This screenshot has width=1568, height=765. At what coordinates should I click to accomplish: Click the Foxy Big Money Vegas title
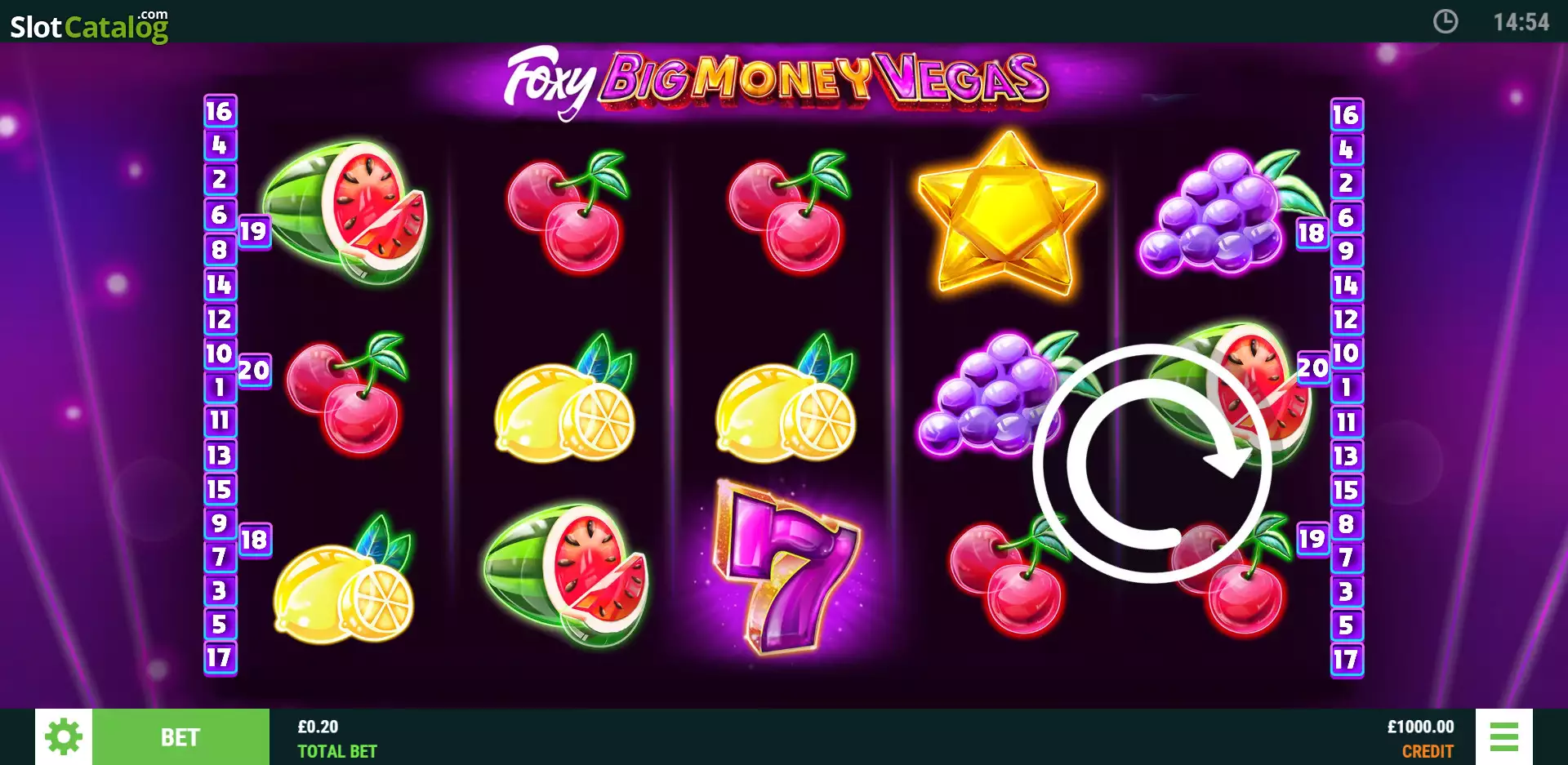(x=776, y=82)
